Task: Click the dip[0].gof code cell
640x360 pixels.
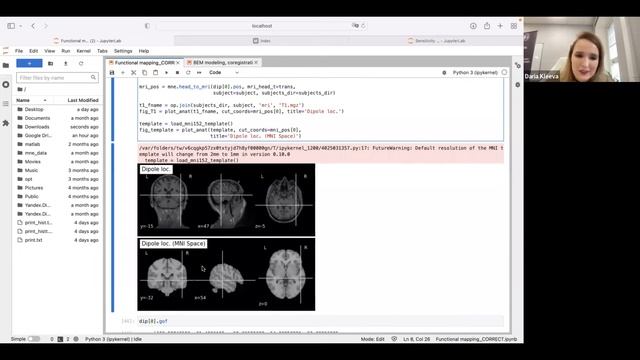Action: (x=320, y=321)
